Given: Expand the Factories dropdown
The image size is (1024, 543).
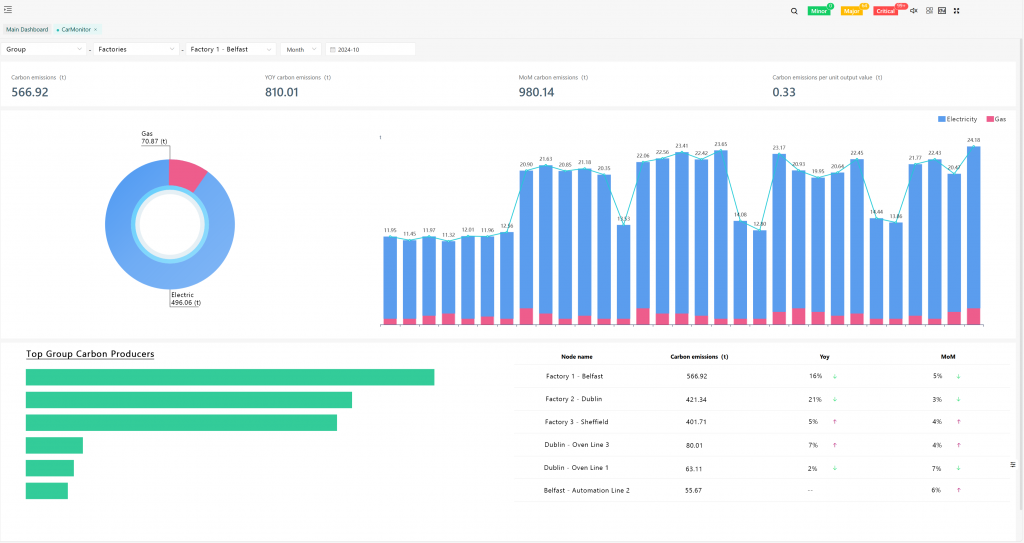Looking at the screenshot, I should 137,49.
